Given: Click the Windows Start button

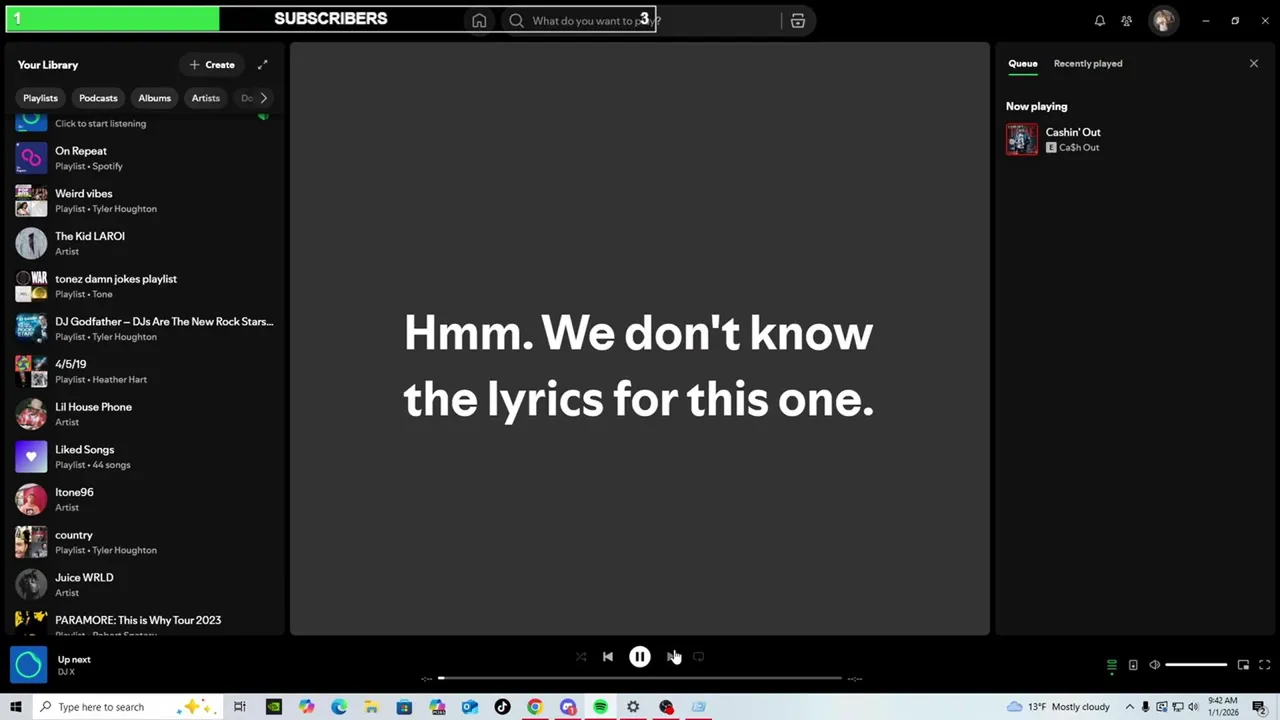Looking at the screenshot, I should point(16,707).
